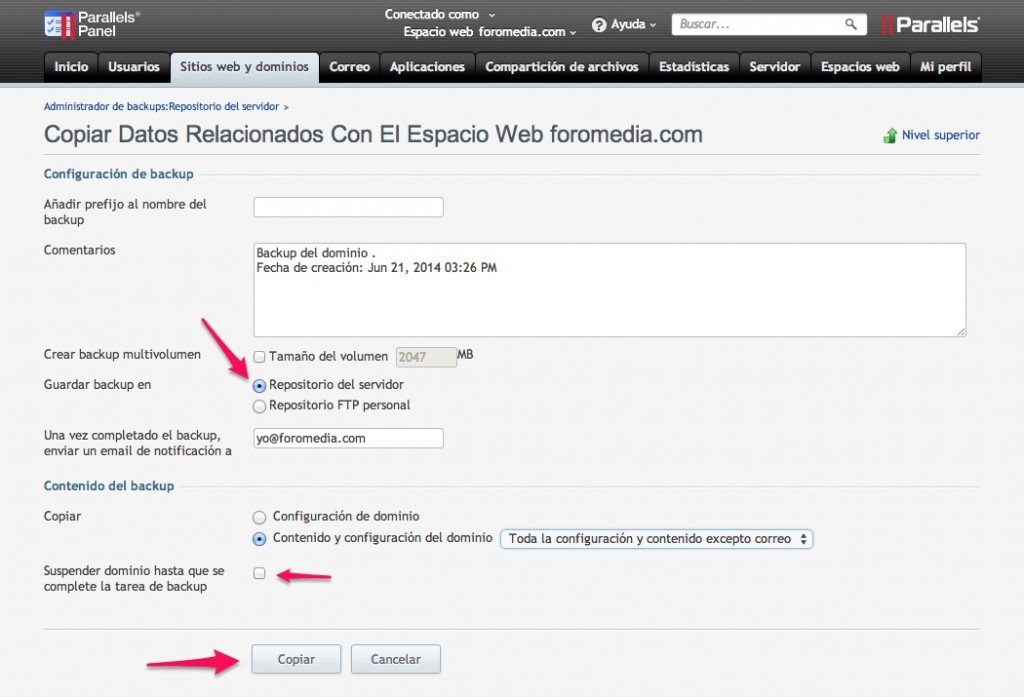1024x697 pixels.
Task: Select Repositorio del servidor radio option
Action: [260, 385]
